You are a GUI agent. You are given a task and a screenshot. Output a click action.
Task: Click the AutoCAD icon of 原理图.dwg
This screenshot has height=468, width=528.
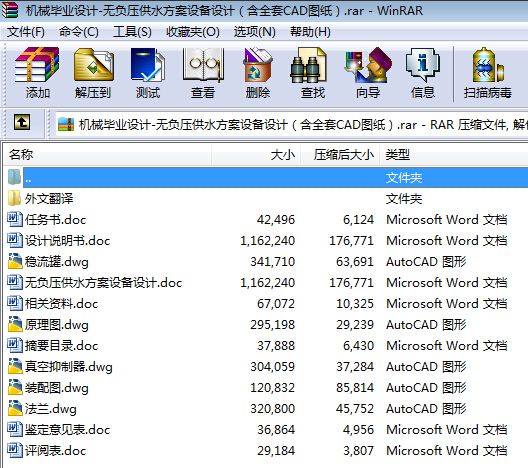[14, 324]
